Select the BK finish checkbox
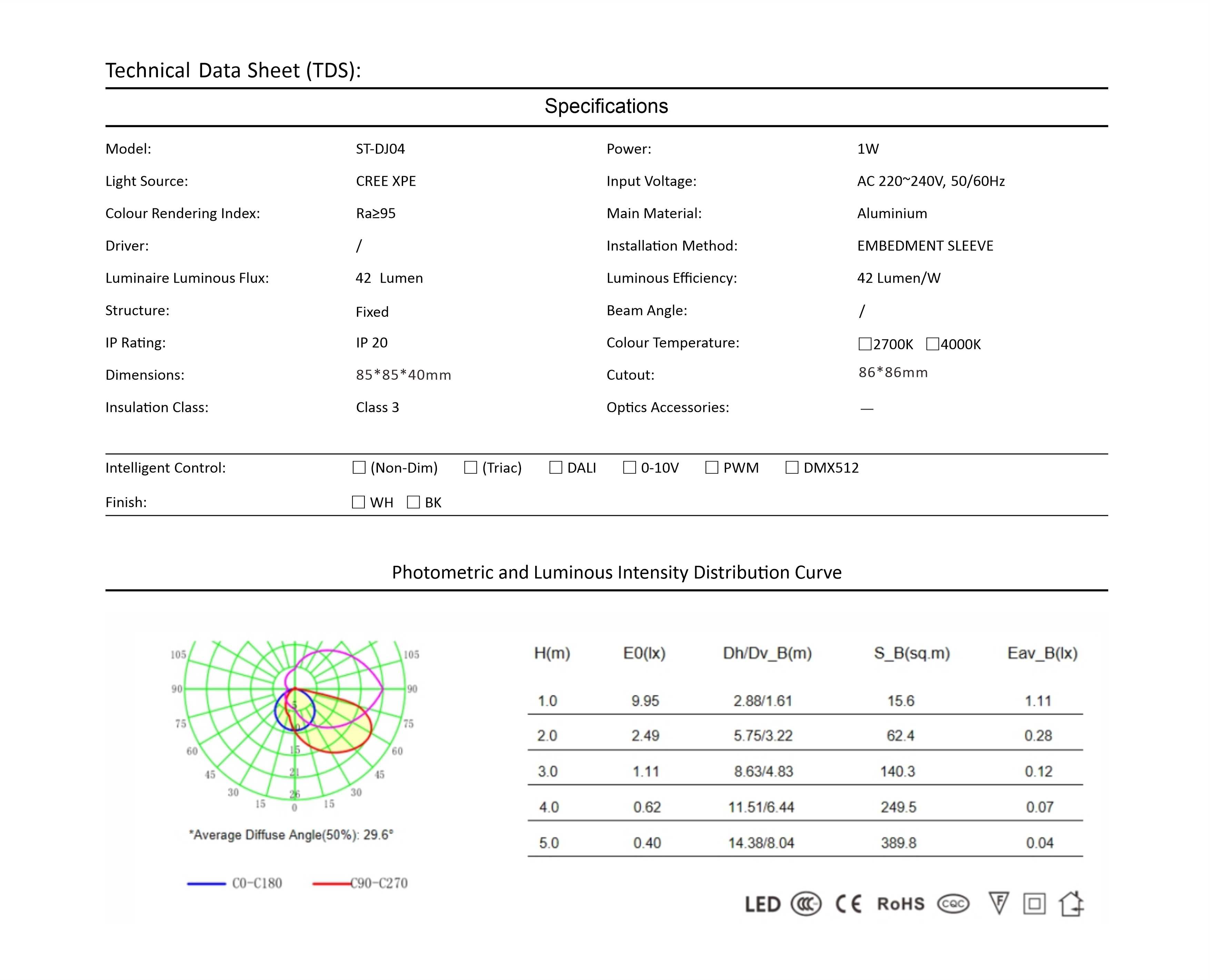Screen dimensions: 1210x980 point(413,502)
